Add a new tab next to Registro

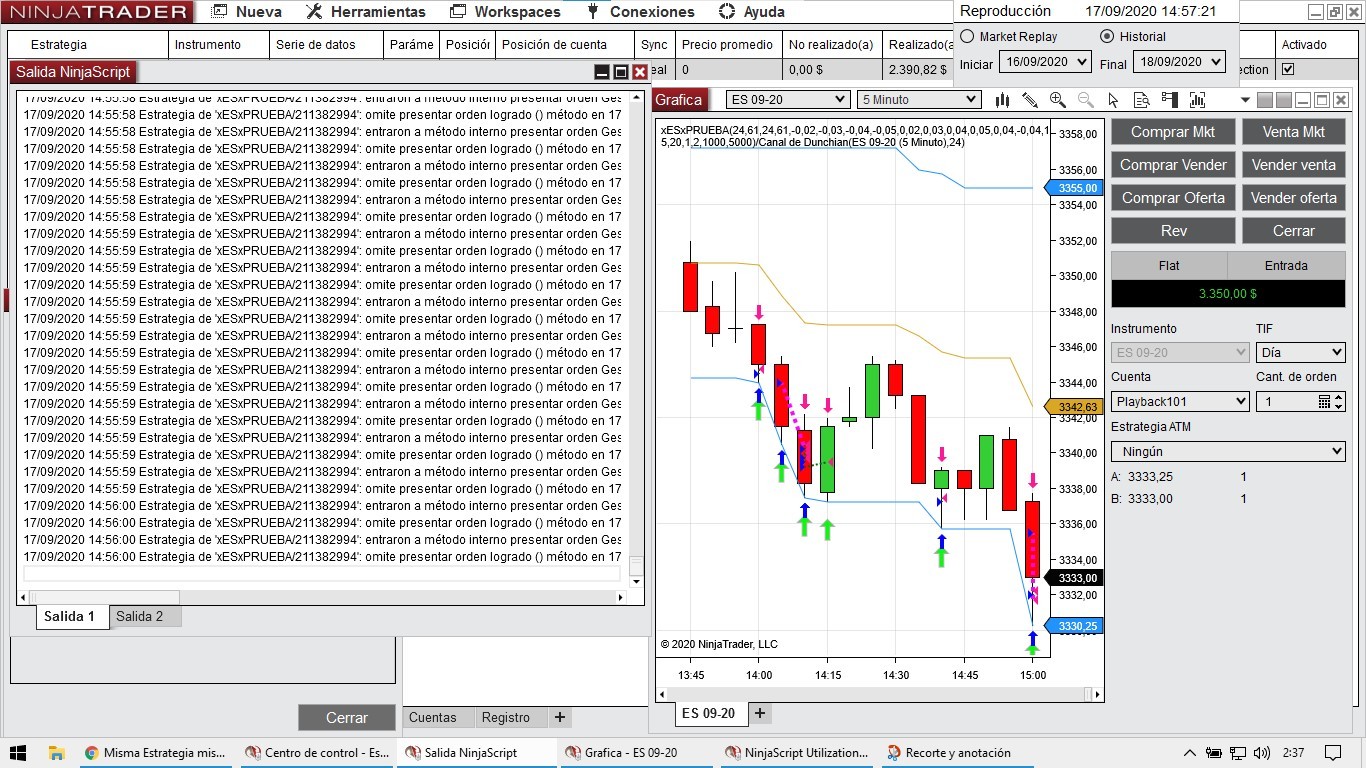click(x=560, y=717)
